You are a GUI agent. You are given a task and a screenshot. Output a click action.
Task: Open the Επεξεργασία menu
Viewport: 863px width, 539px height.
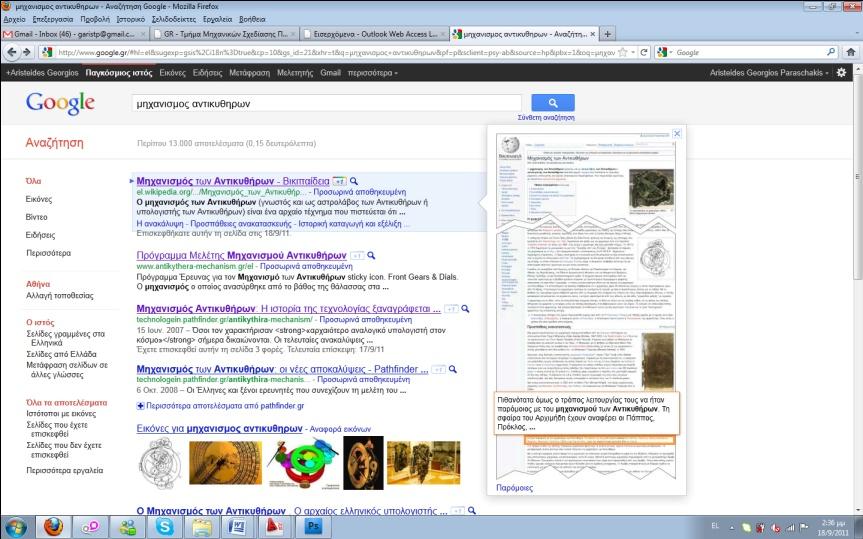tap(53, 19)
